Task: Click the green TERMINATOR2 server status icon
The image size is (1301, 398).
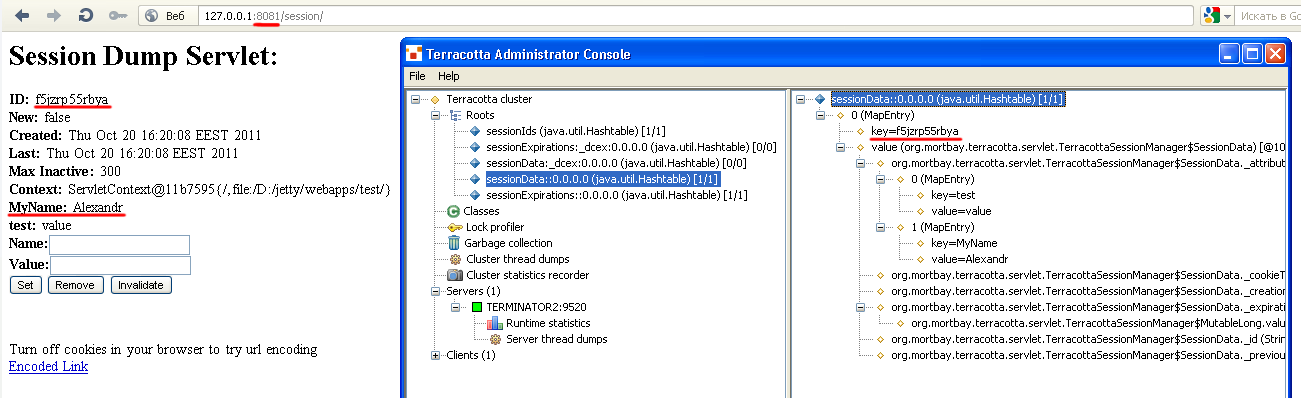Action: pyautogui.click(x=477, y=307)
